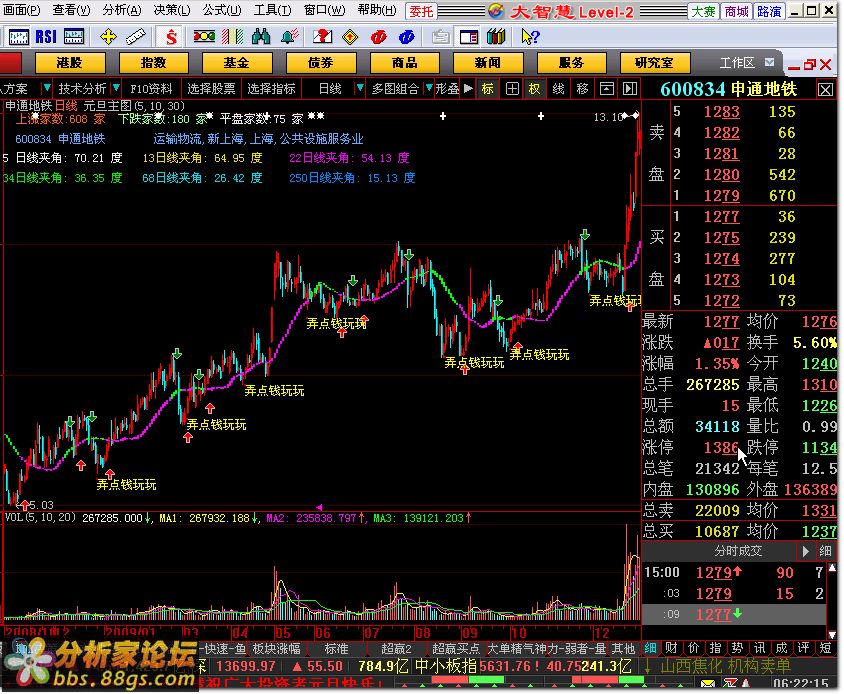Open the 方案 dropdown arrow

(47, 88)
